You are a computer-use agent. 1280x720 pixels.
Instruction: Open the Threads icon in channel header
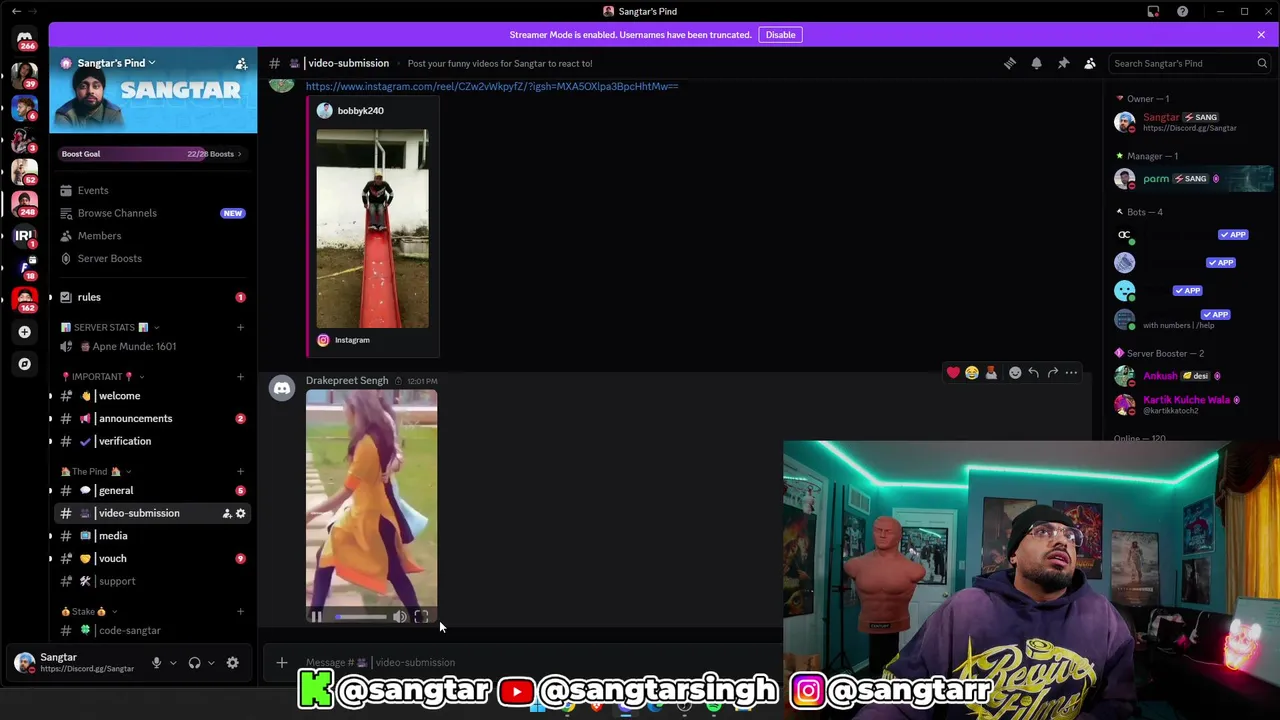[x=1010, y=63]
